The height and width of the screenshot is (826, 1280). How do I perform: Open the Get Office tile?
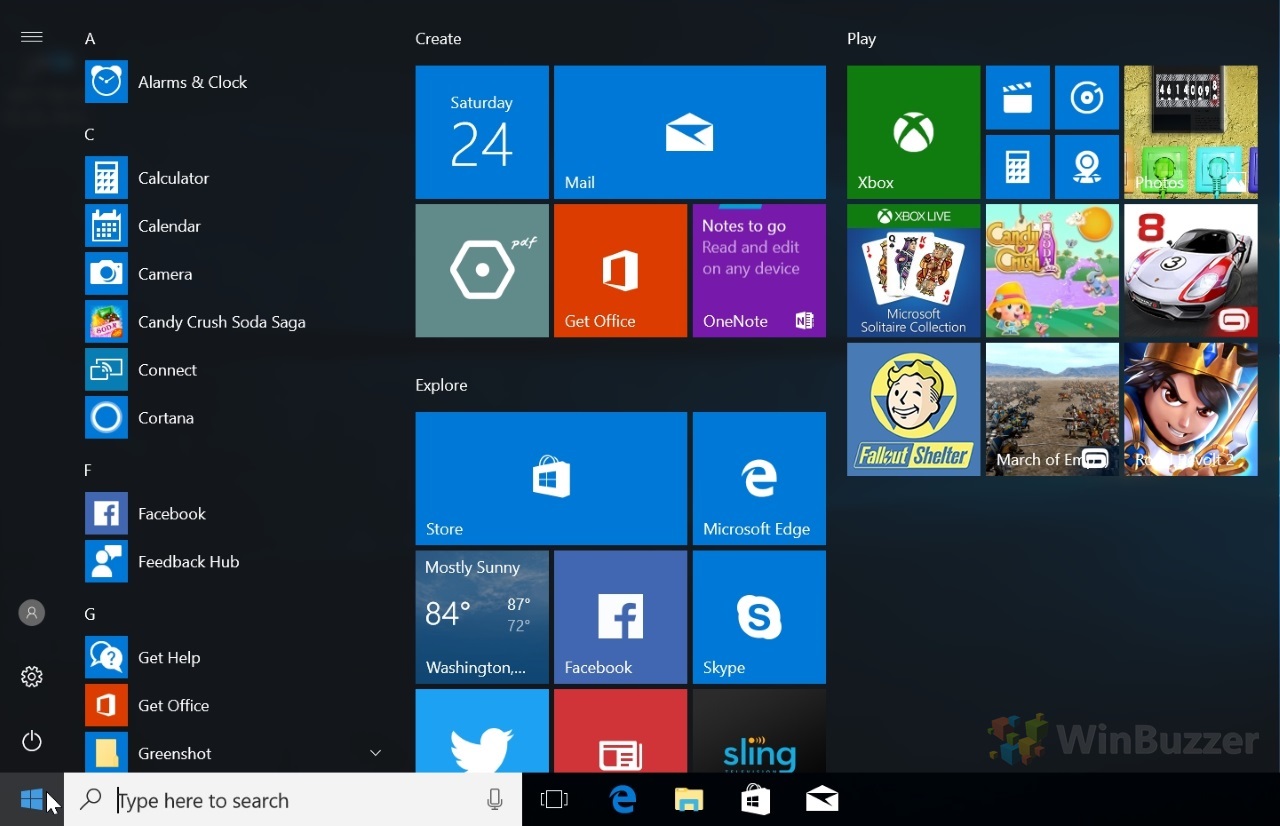click(620, 270)
